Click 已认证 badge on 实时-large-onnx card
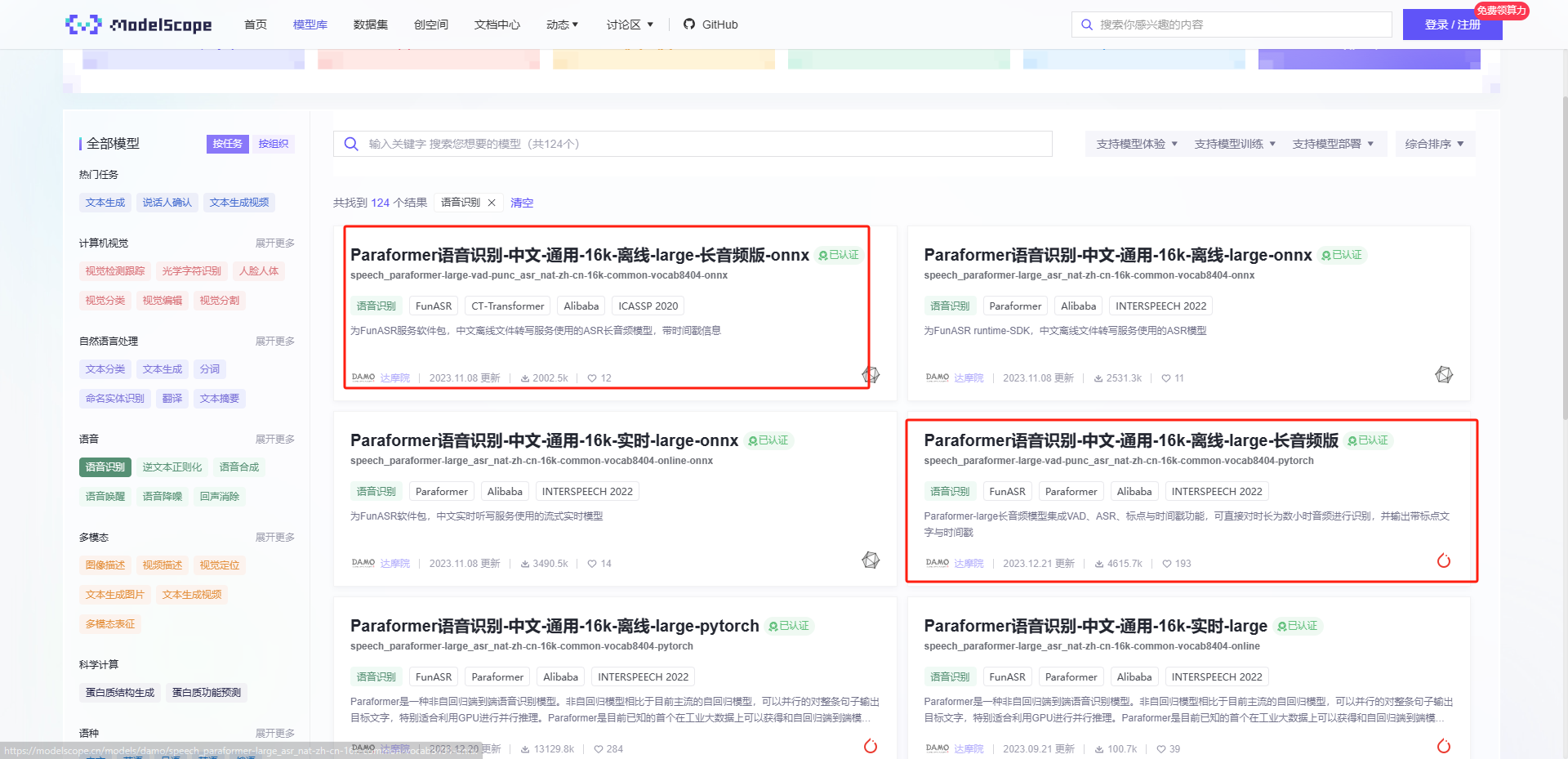Screen dimensions: 1568x759 click(768, 440)
